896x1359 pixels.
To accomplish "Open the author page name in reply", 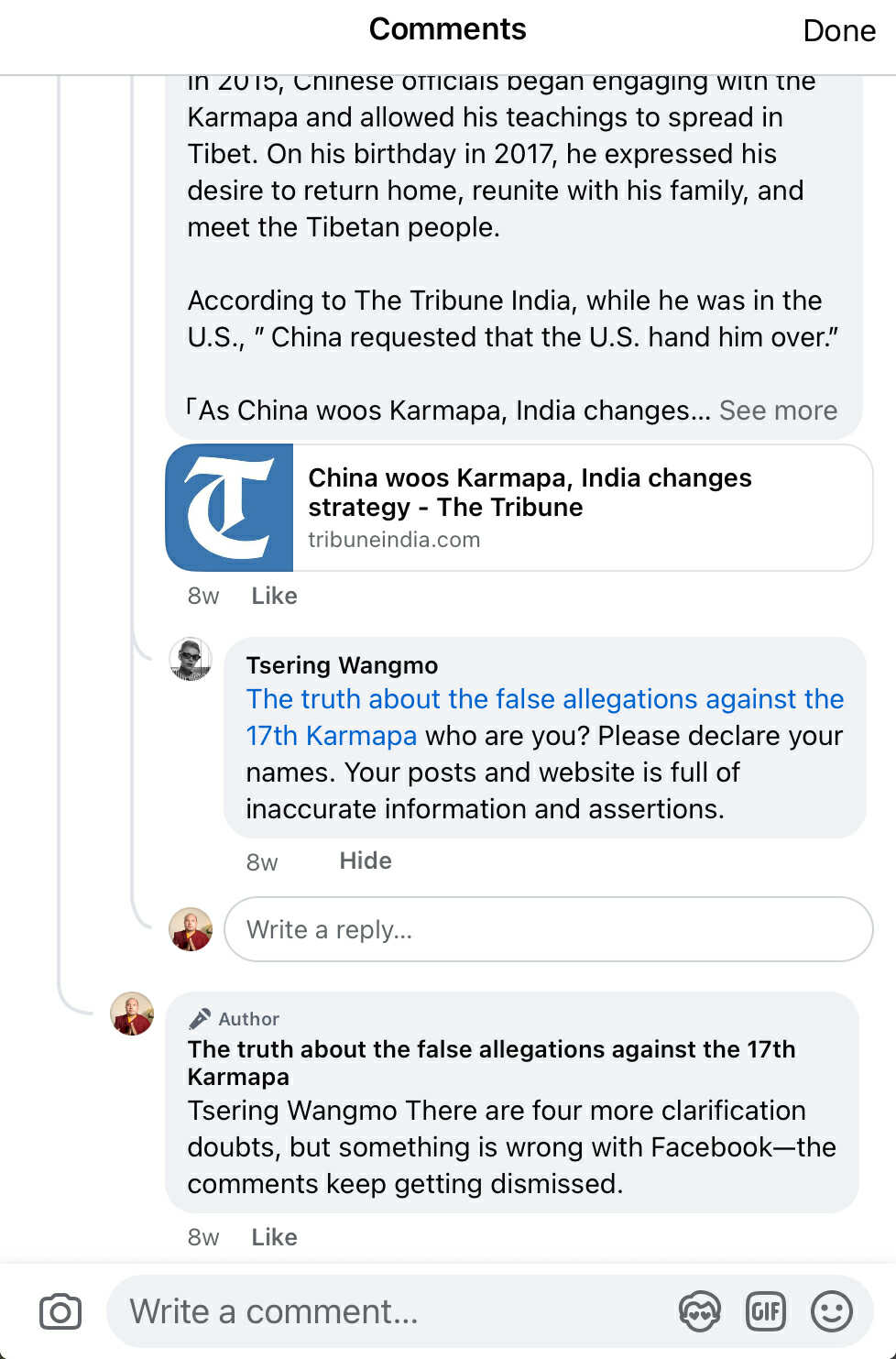I will click(x=491, y=1062).
